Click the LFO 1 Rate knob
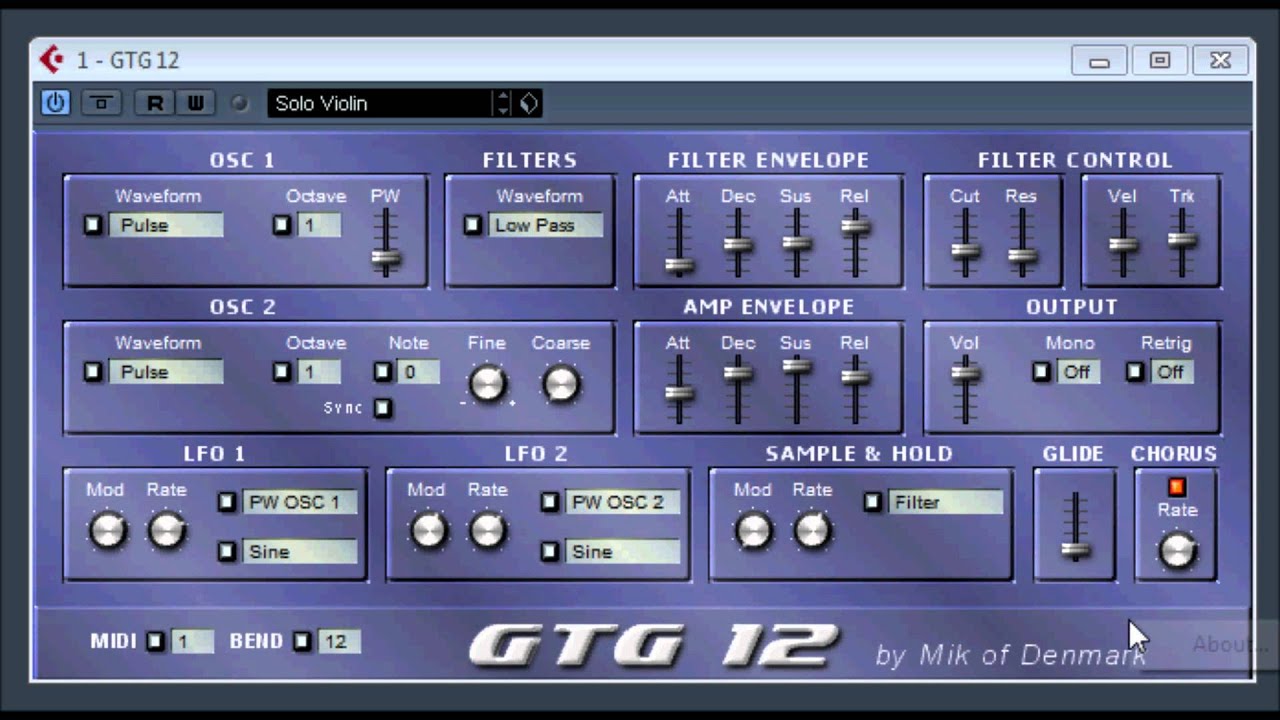 167,531
